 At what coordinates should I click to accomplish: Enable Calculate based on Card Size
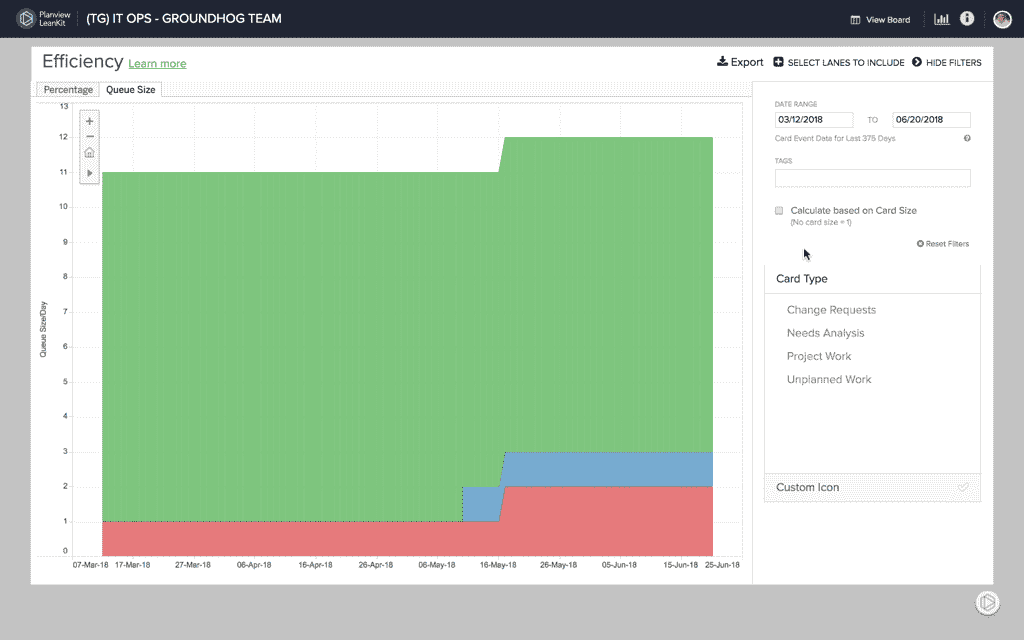point(779,210)
